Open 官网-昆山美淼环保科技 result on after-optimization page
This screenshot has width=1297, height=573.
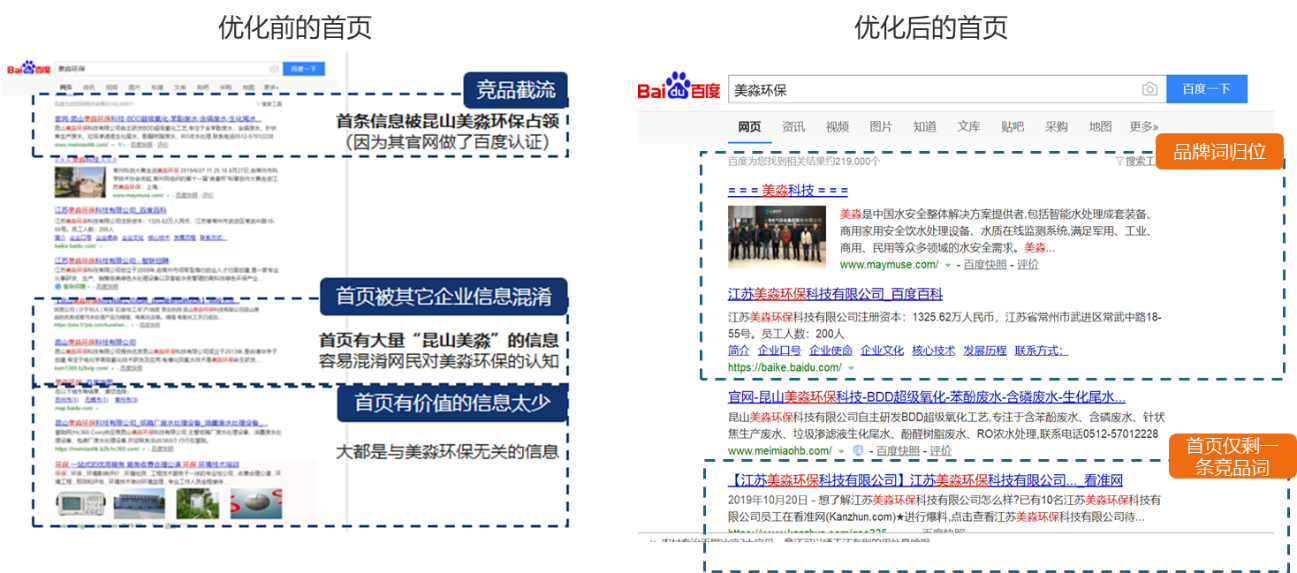927,397
